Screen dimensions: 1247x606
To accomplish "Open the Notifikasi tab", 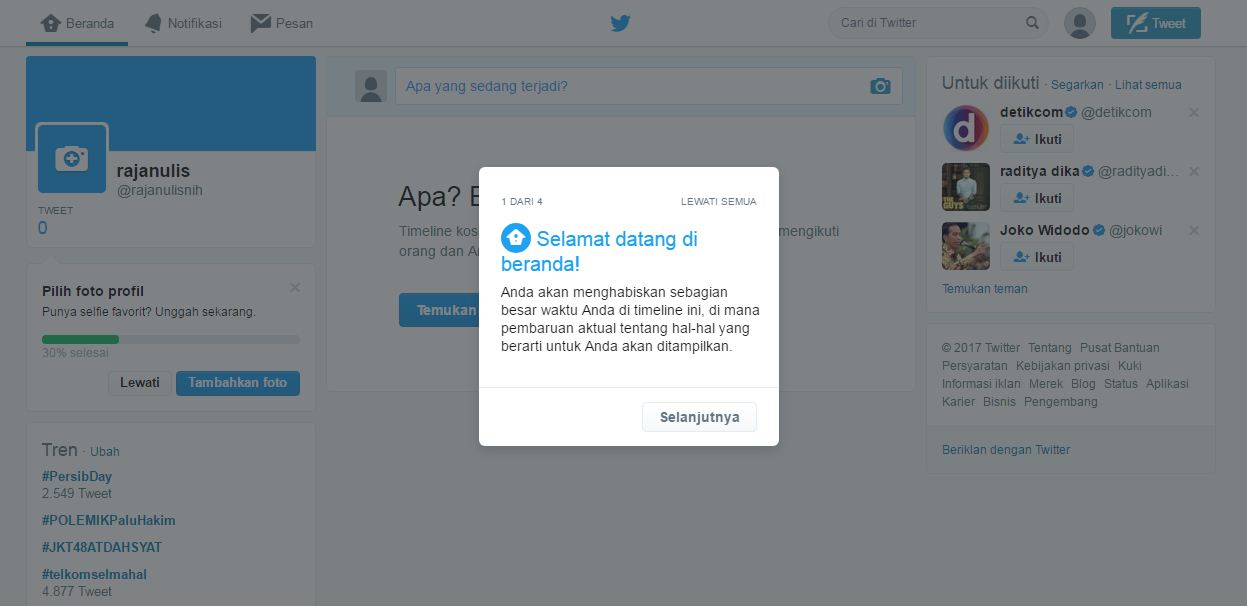I will (183, 23).
